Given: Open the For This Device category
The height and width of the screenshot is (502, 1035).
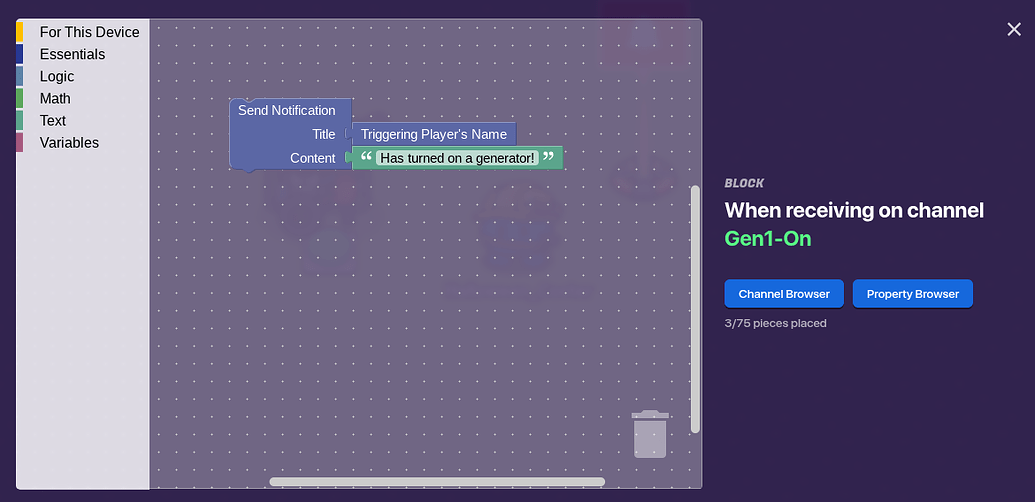Looking at the screenshot, I should [89, 32].
